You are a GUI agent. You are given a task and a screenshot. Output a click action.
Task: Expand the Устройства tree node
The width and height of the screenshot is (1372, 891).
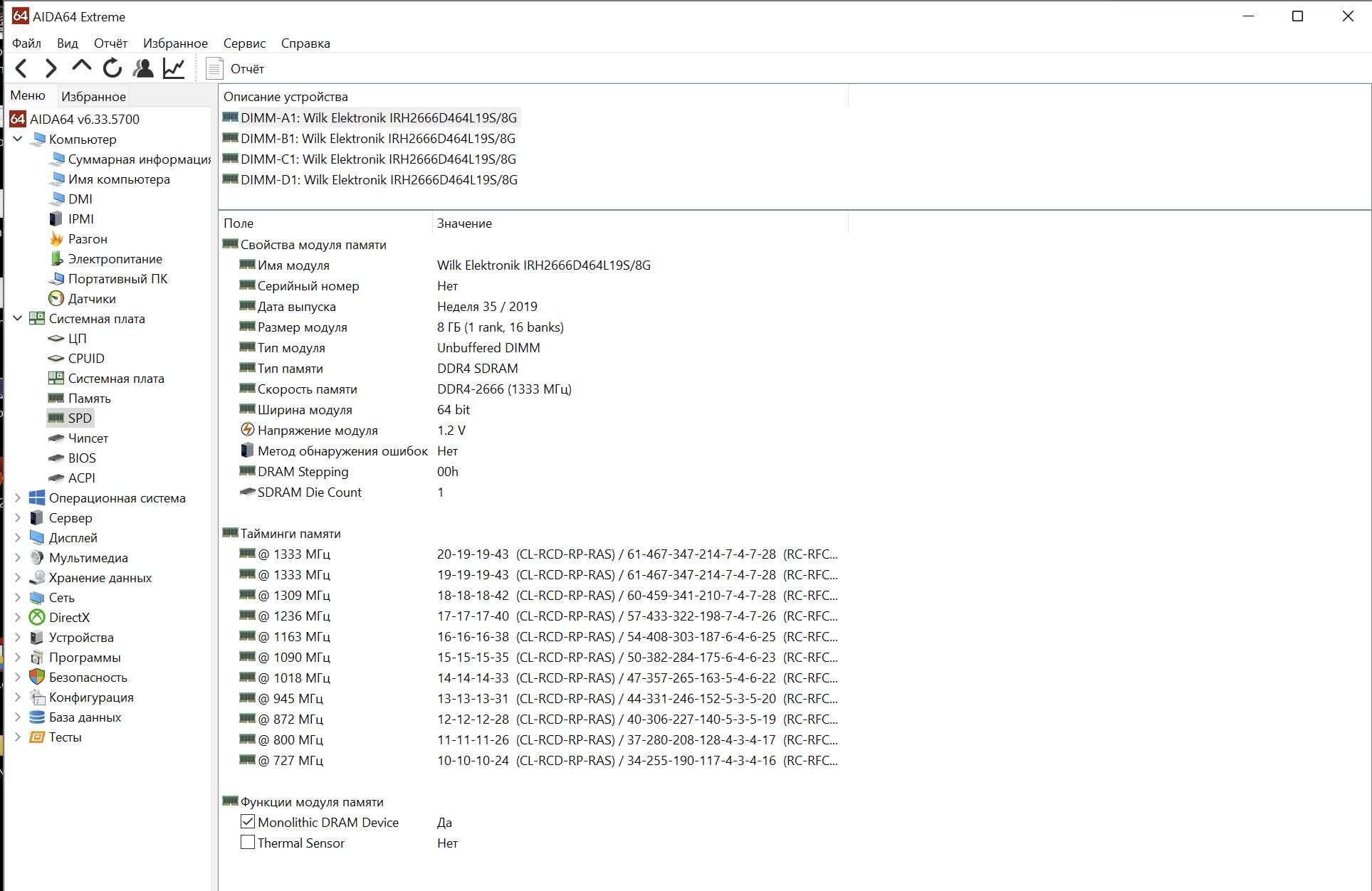pos(18,637)
